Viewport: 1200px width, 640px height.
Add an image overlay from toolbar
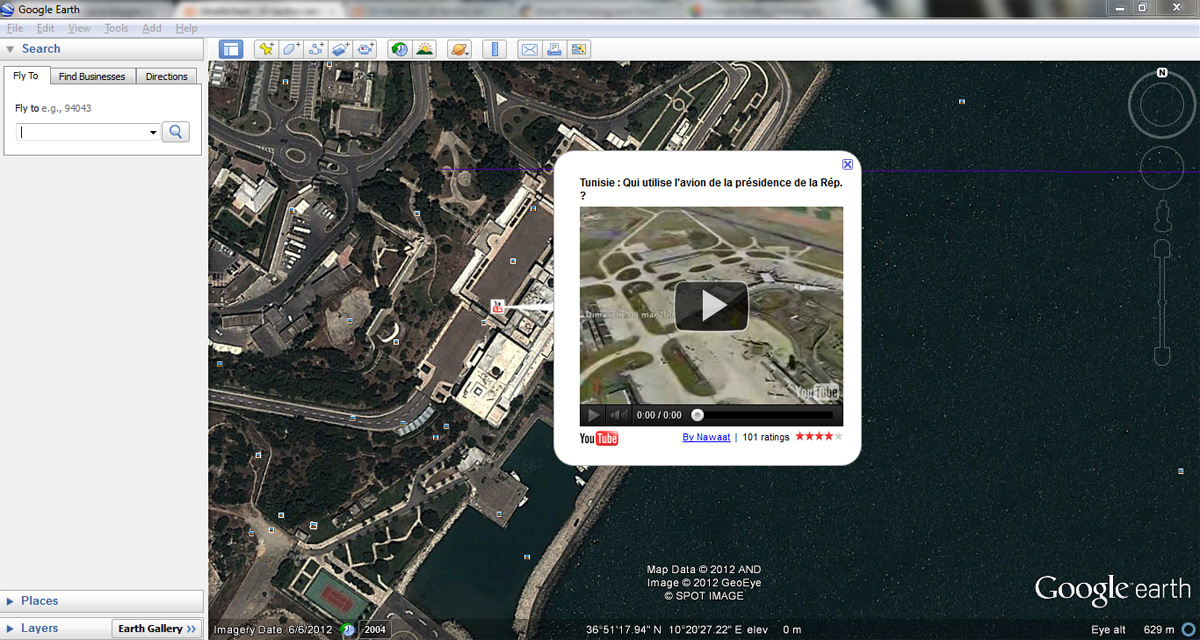[341, 48]
